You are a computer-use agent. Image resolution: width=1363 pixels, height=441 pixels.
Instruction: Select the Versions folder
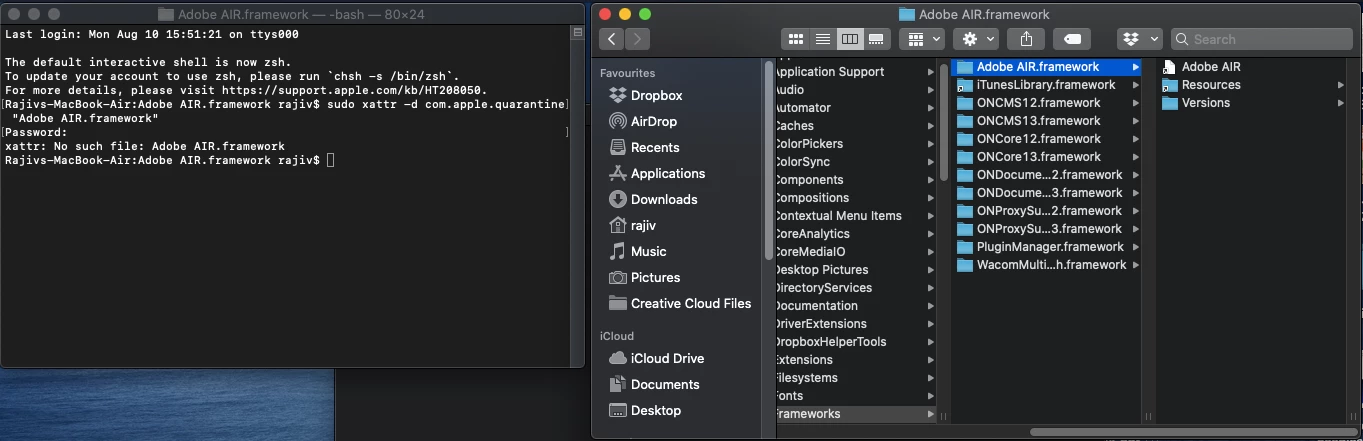tap(1254, 103)
